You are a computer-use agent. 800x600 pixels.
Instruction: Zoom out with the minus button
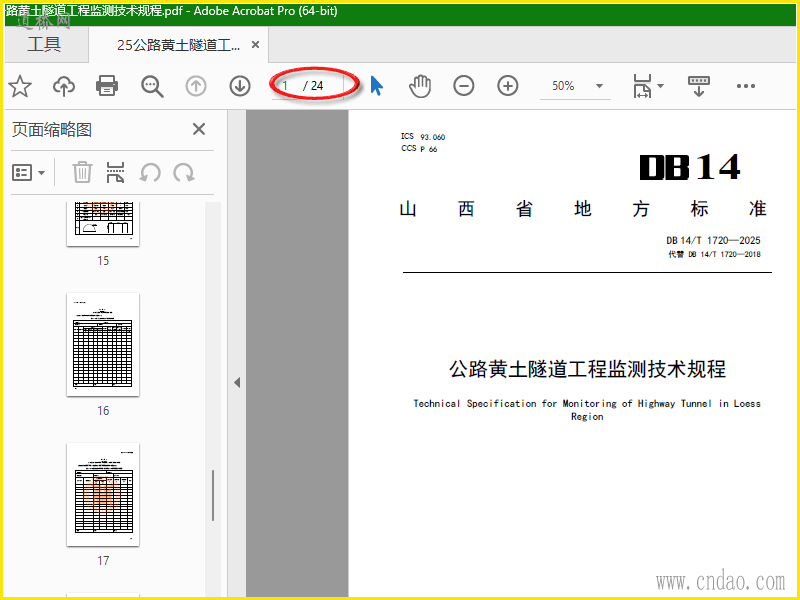point(464,86)
